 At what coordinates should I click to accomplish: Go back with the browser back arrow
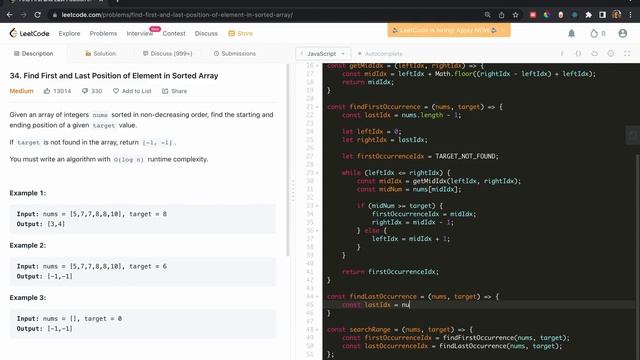click(x=10, y=15)
